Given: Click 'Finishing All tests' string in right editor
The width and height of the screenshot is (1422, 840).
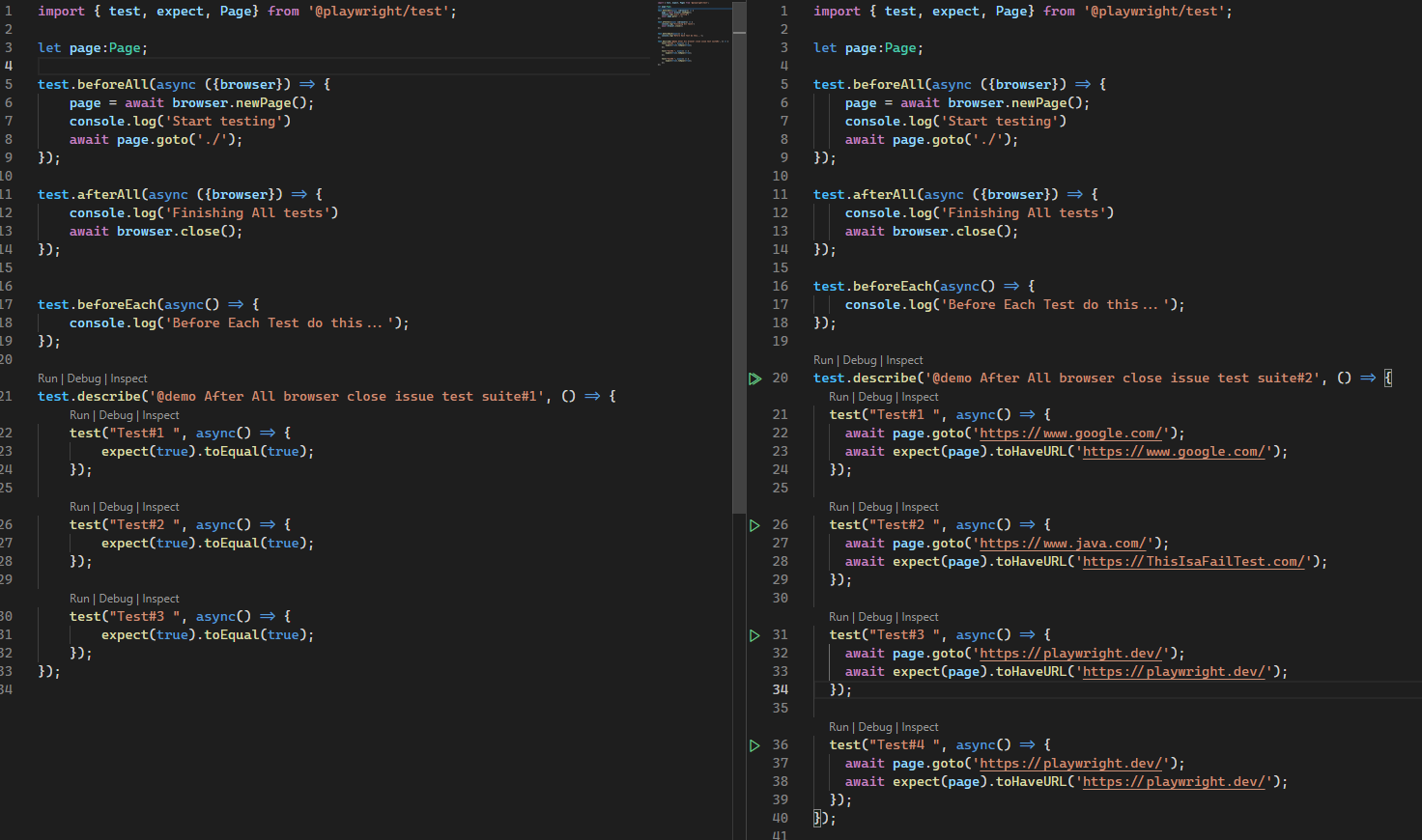Looking at the screenshot, I should 1023,213.
